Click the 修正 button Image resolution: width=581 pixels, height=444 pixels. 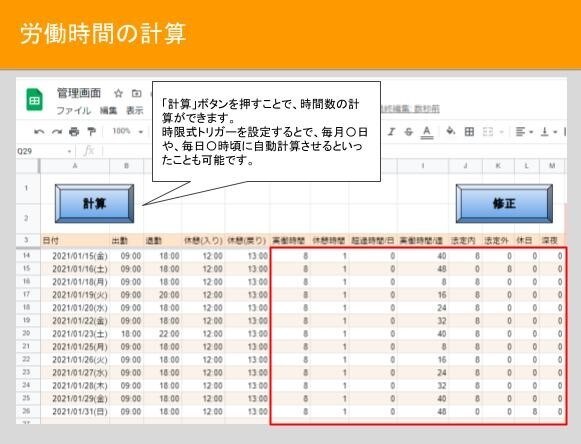(x=504, y=203)
